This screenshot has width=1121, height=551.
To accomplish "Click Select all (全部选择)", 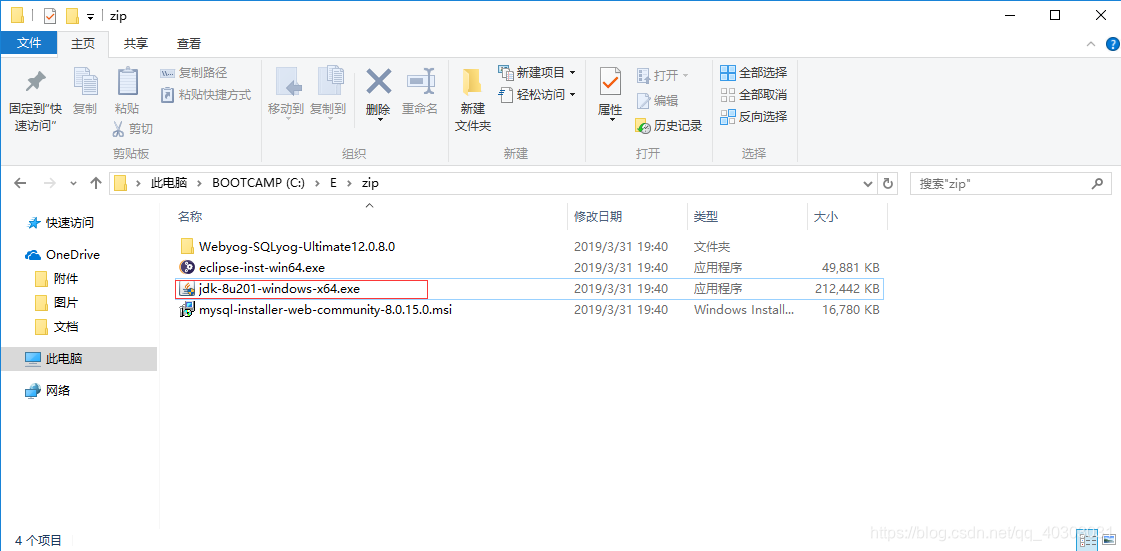I will coord(754,73).
